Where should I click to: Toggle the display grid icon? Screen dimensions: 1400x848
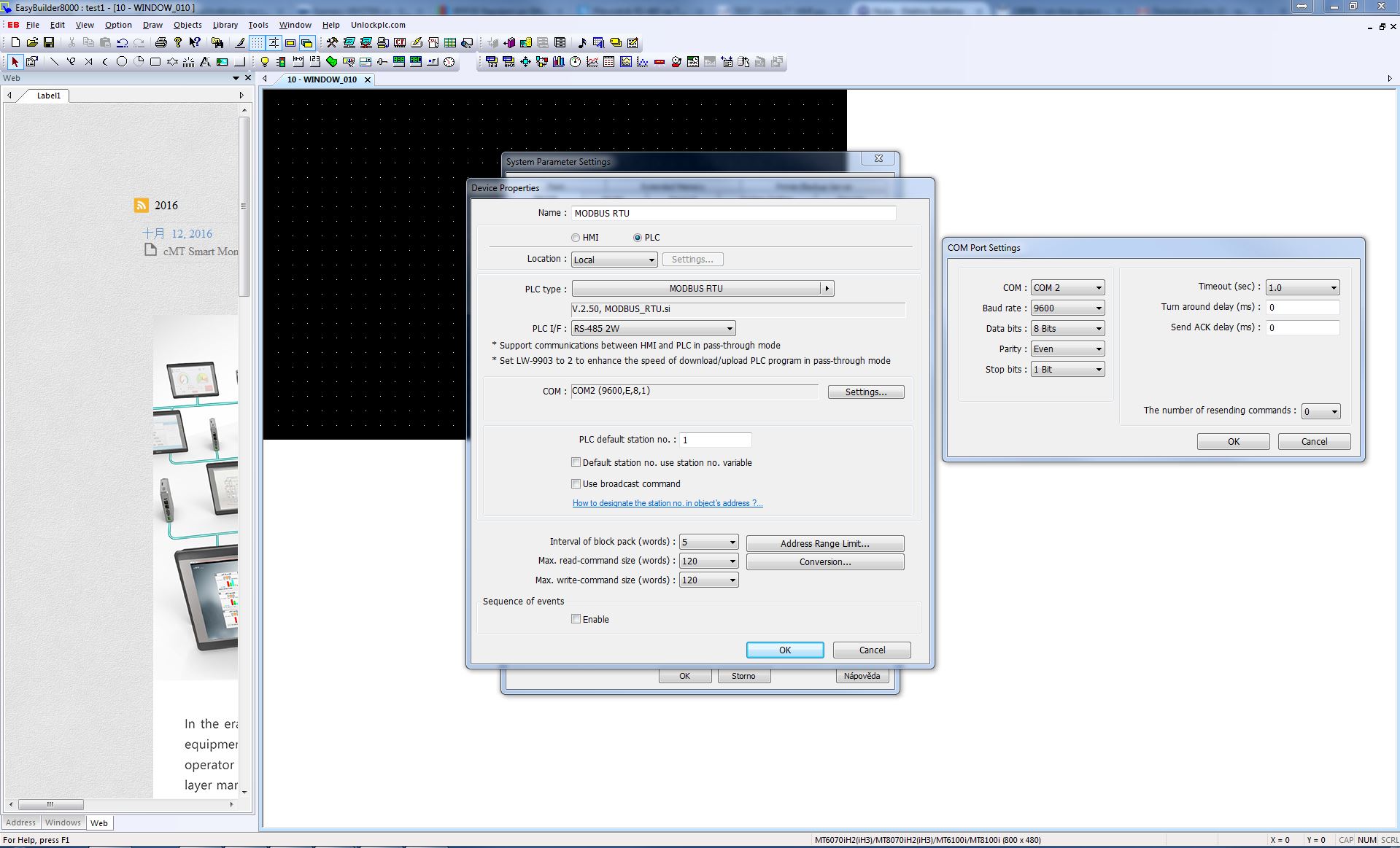tap(257, 43)
